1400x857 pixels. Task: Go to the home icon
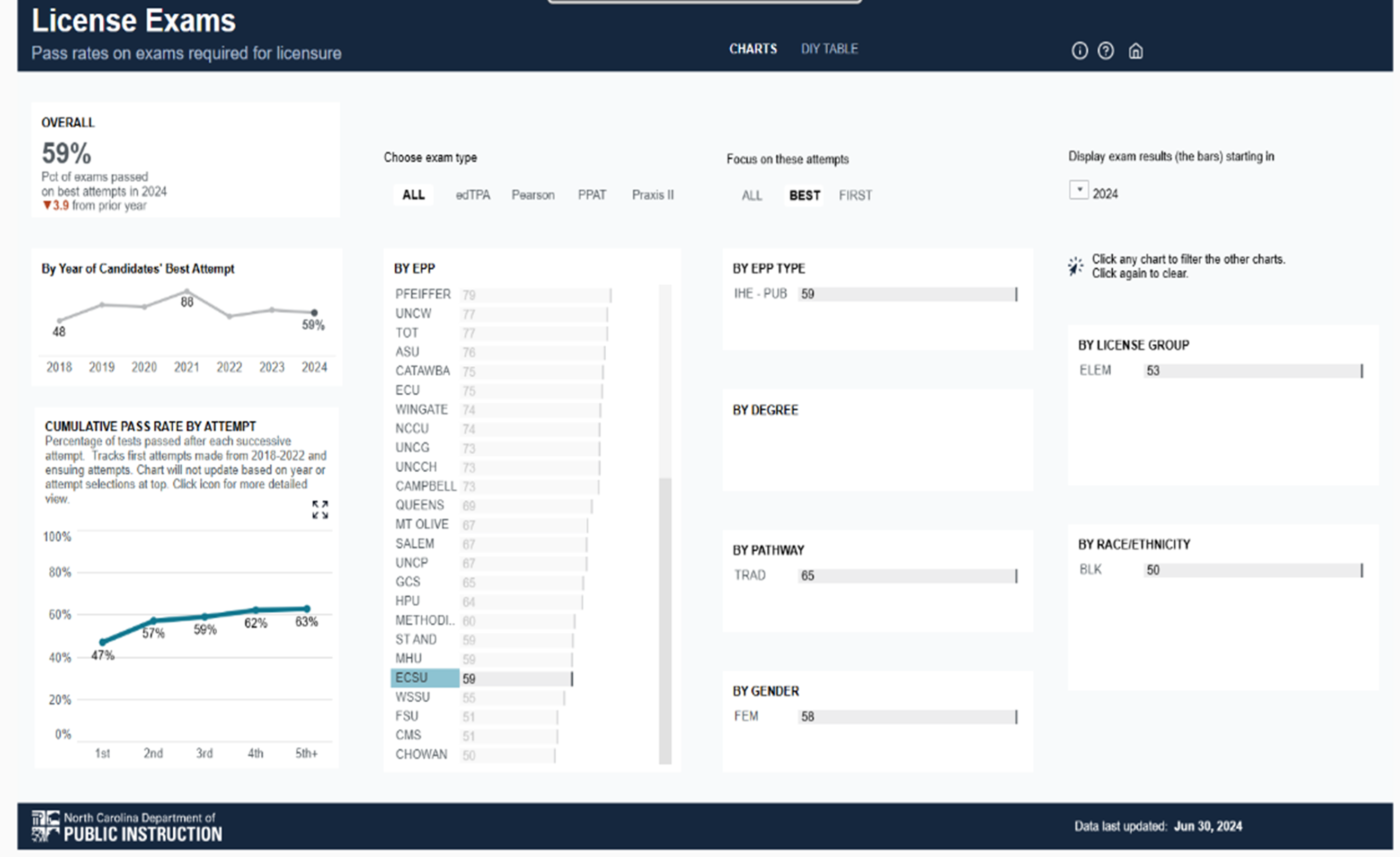[1135, 51]
